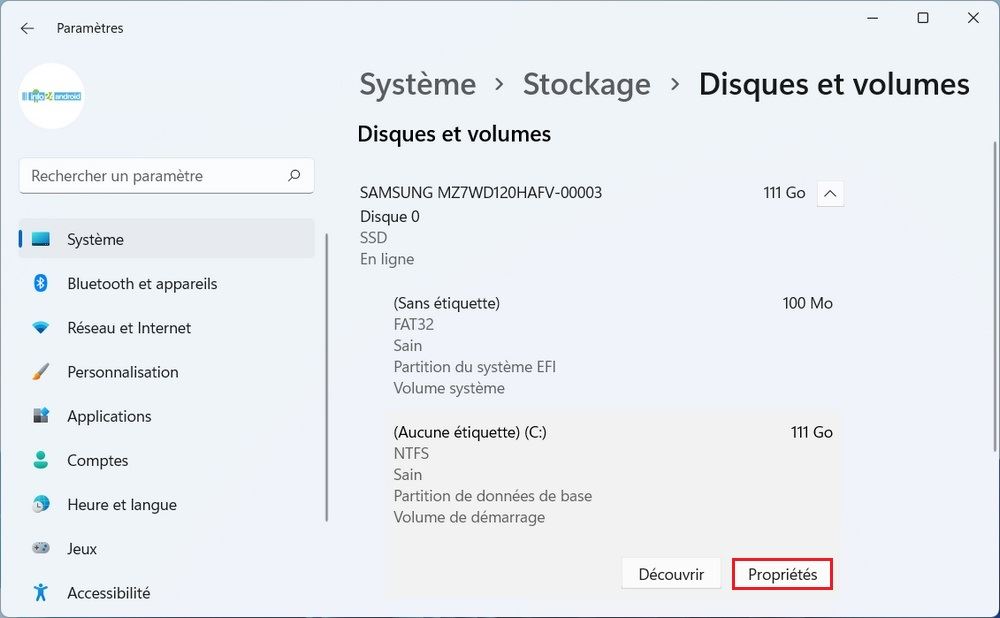Click the Heure et langue globe icon

(41, 505)
